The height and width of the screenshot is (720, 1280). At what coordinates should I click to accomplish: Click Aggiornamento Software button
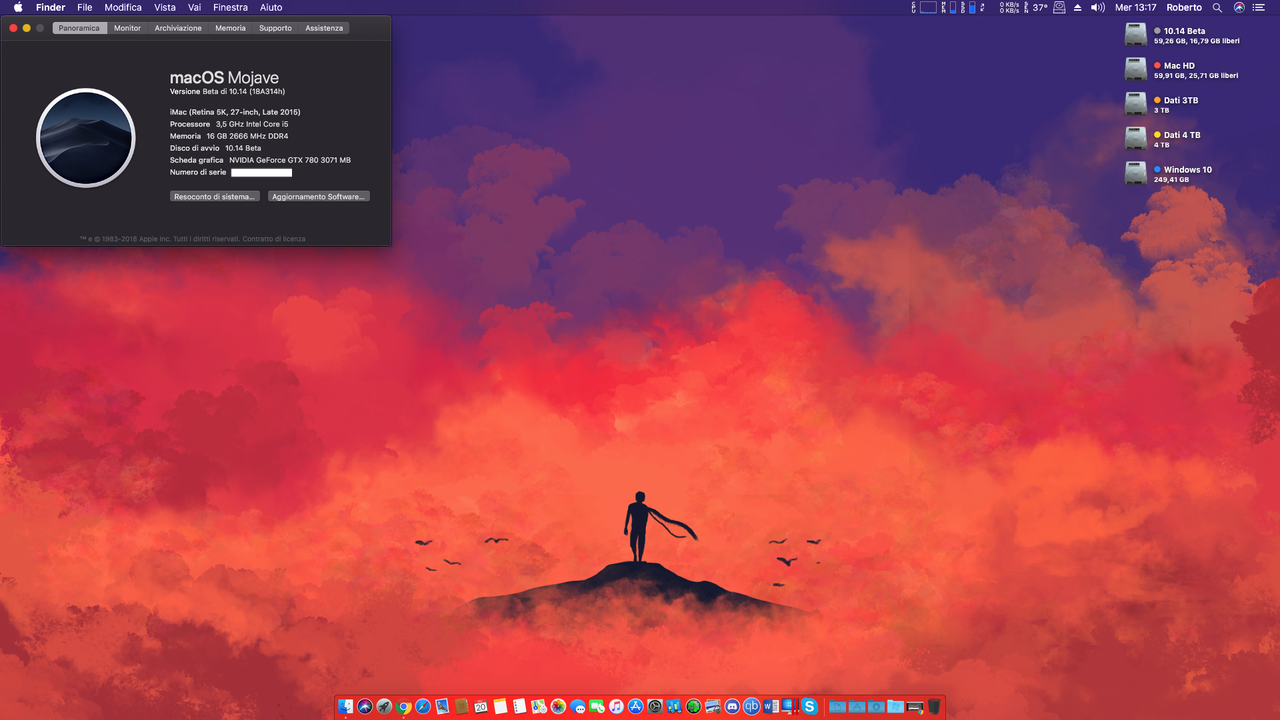coord(319,197)
